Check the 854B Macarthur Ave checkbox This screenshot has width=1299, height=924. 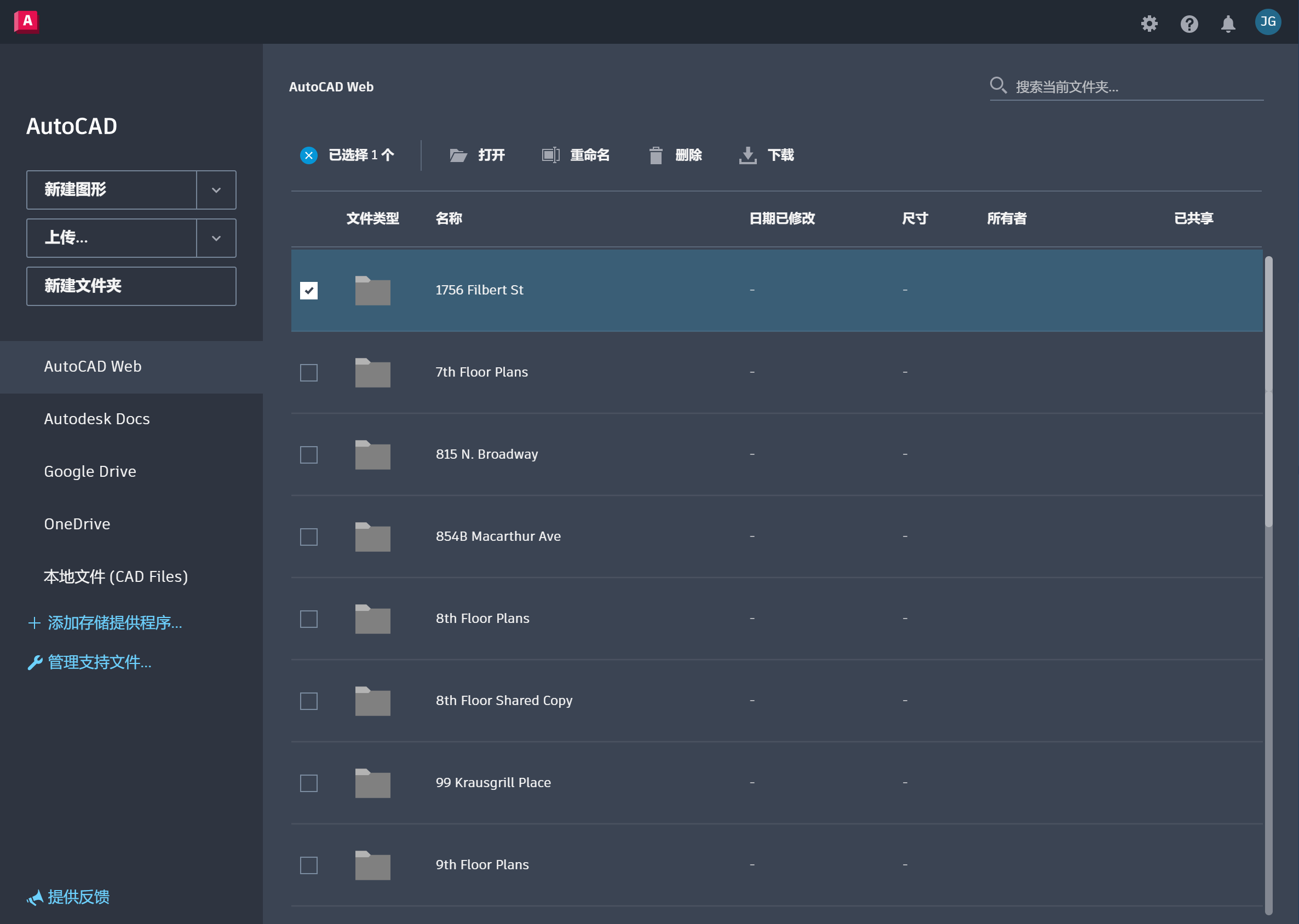pos(308,536)
